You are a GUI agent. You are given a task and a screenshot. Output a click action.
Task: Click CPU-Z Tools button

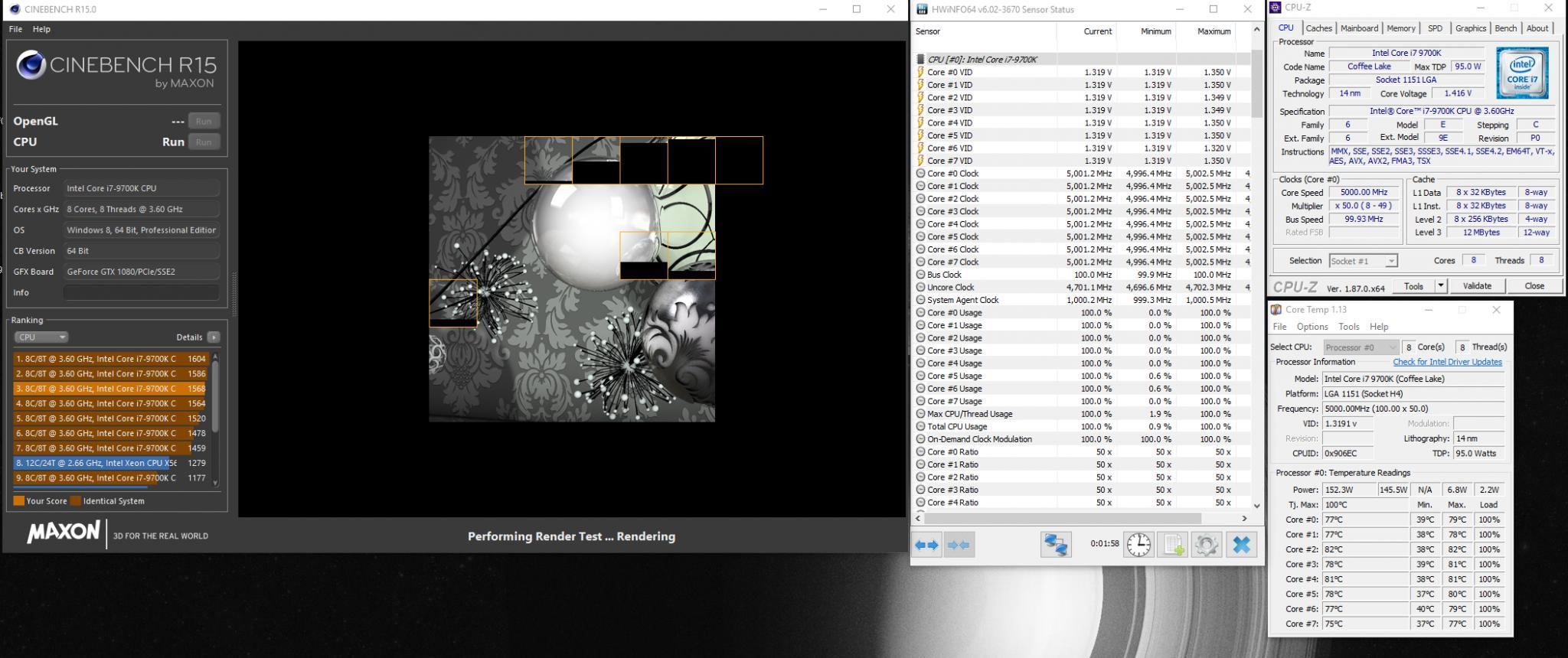click(1413, 286)
